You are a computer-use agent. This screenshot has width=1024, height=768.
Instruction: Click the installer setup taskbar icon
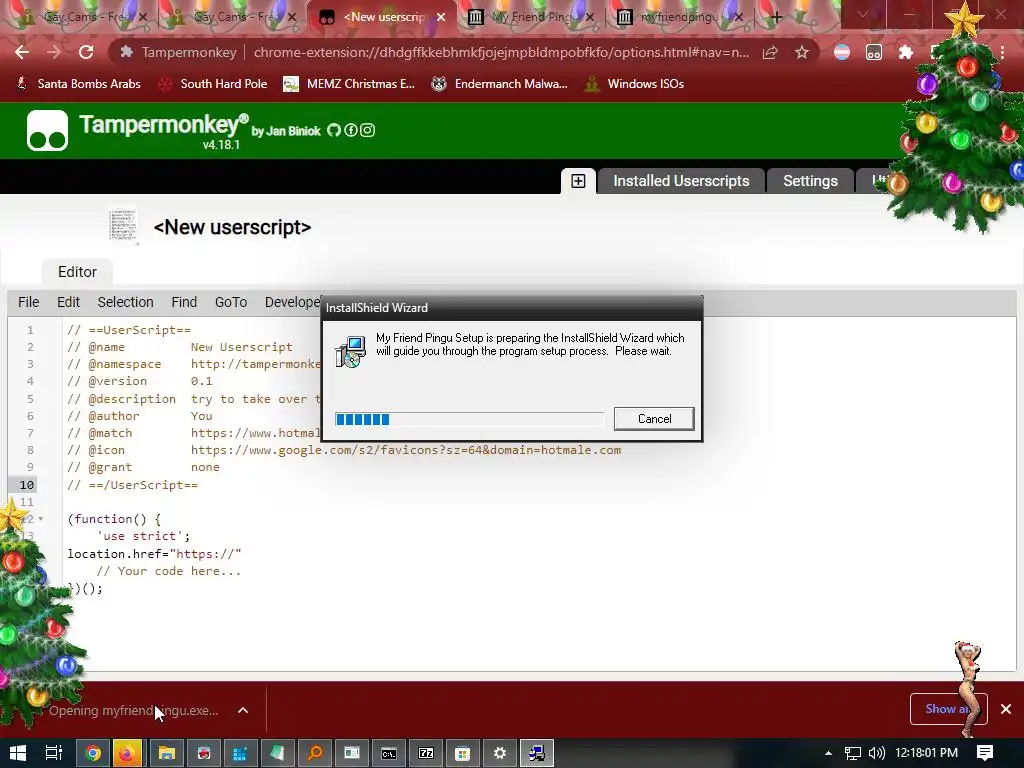pyautogui.click(x=537, y=753)
